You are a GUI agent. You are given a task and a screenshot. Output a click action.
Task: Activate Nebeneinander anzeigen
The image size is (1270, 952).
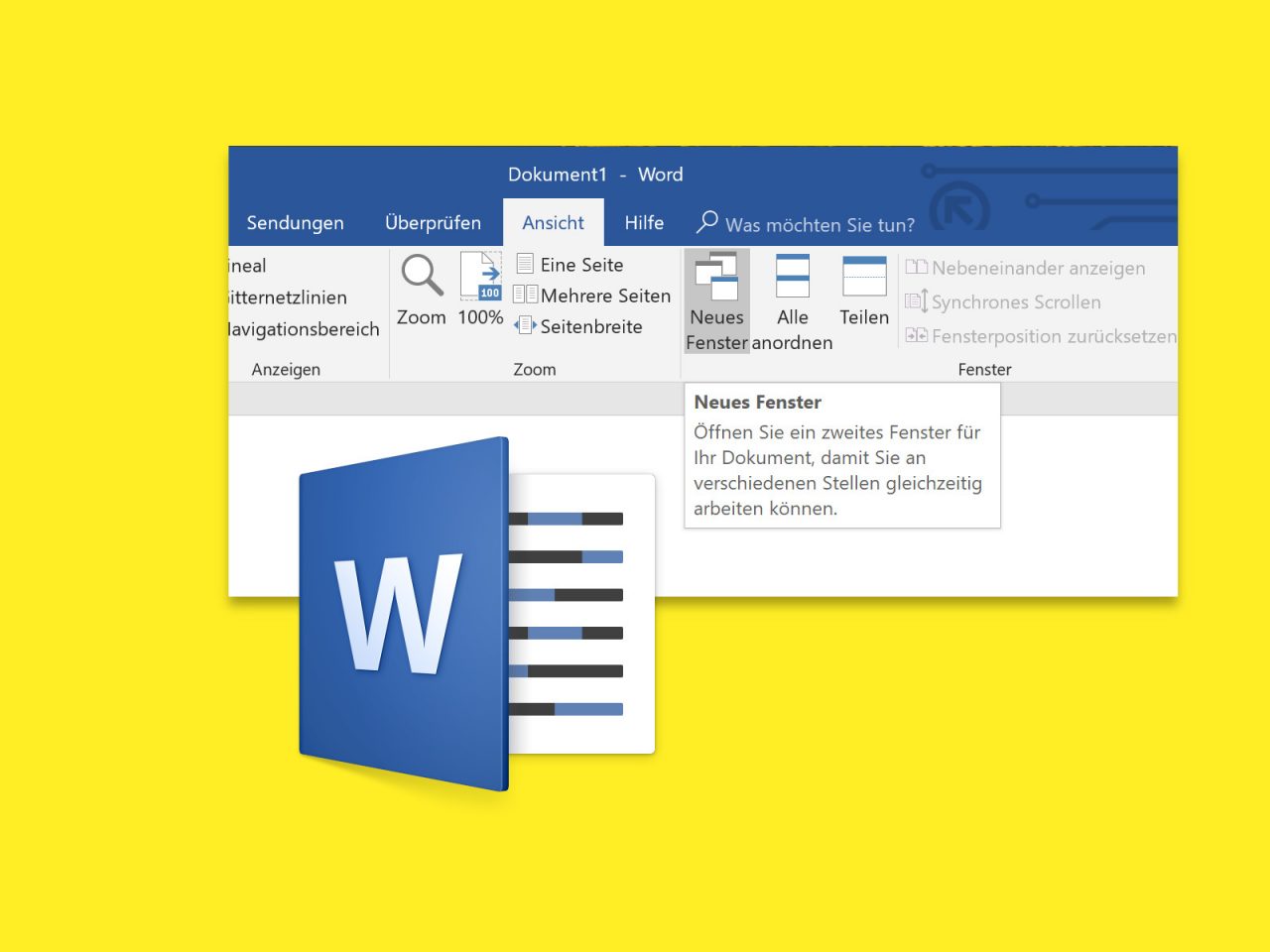click(1036, 268)
